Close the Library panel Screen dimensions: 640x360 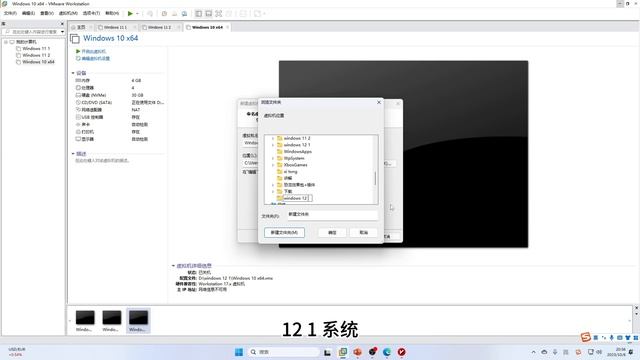click(62, 24)
